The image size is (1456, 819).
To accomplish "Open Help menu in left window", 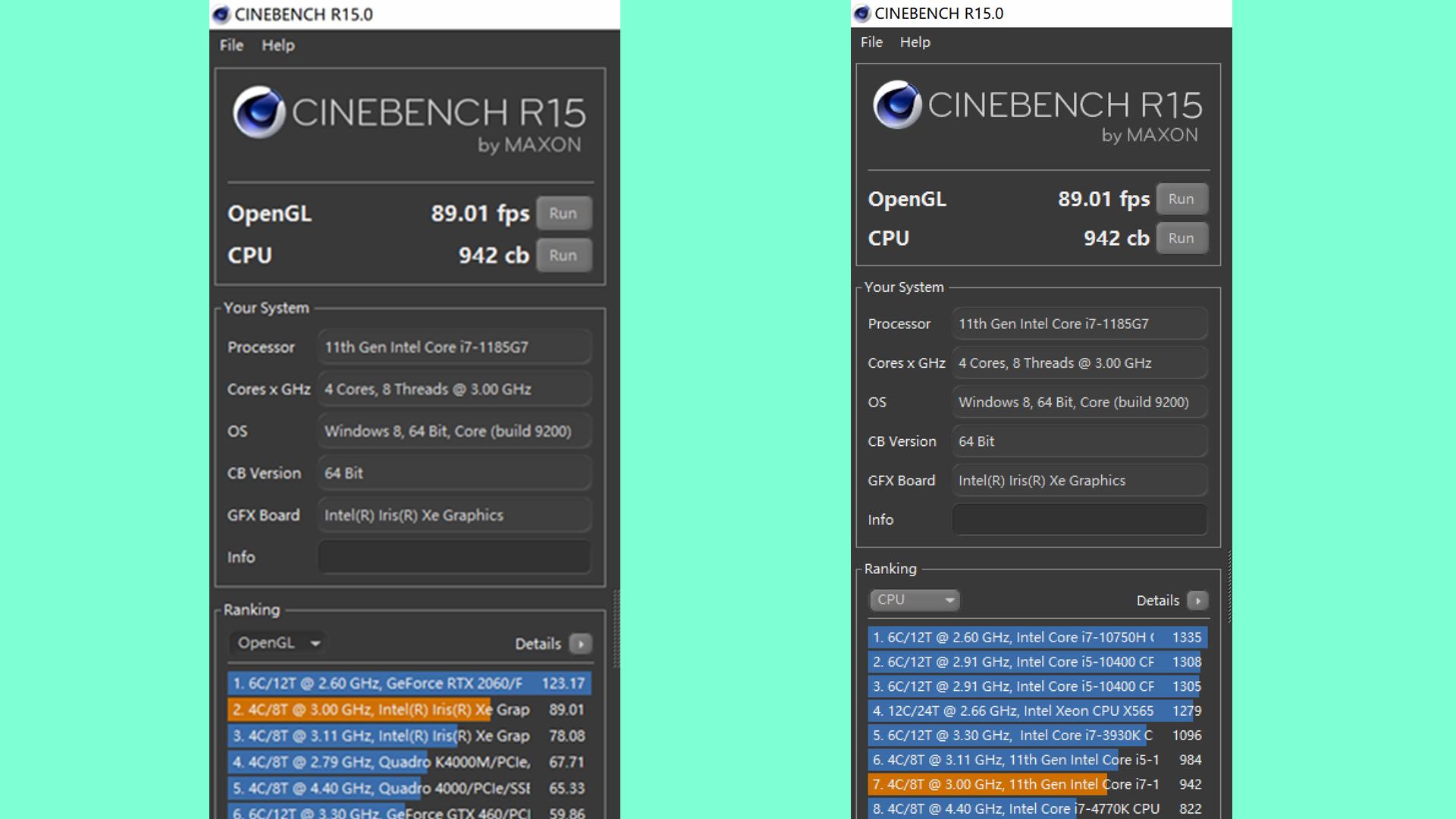I will point(278,45).
